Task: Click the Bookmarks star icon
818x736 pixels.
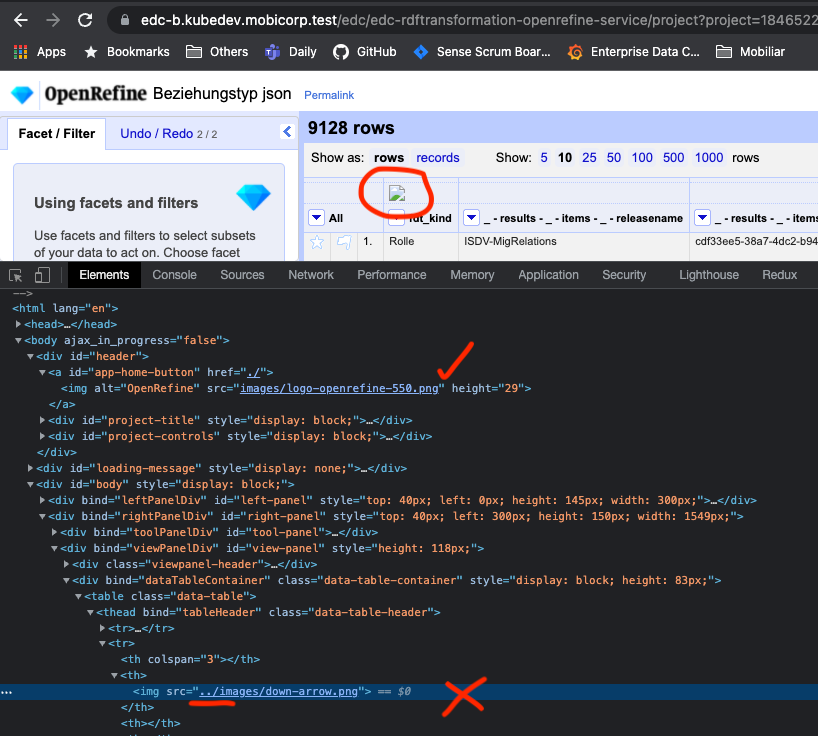Action: pyautogui.click(x=91, y=52)
